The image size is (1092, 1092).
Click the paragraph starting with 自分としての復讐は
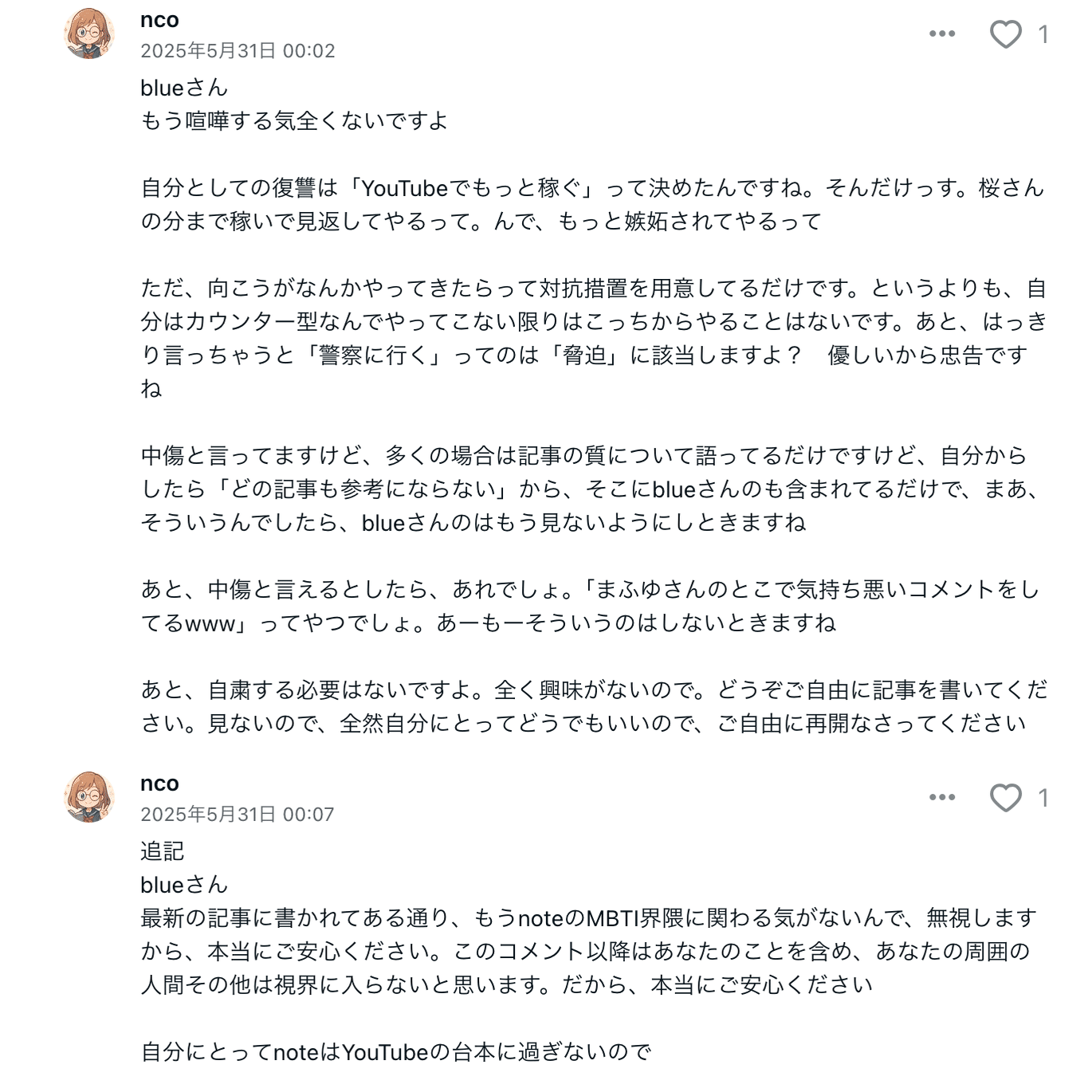click(591, 205)
